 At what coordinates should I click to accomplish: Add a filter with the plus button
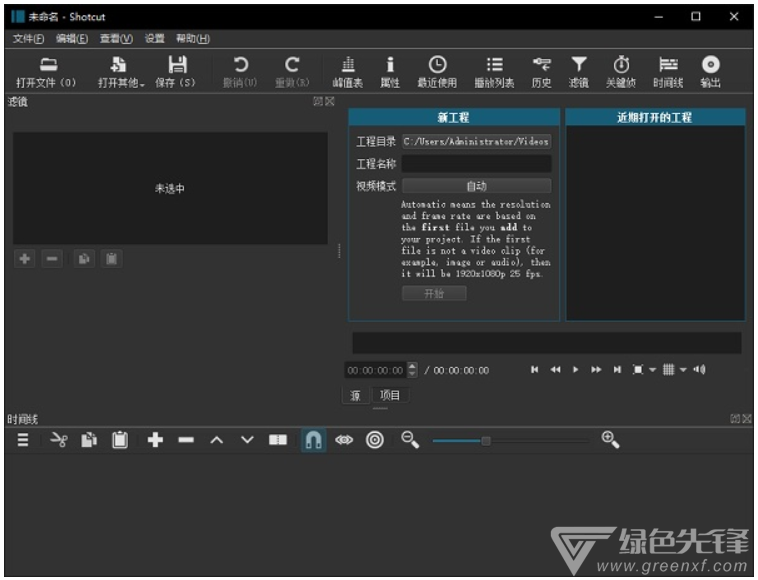[x=25, y=259]
